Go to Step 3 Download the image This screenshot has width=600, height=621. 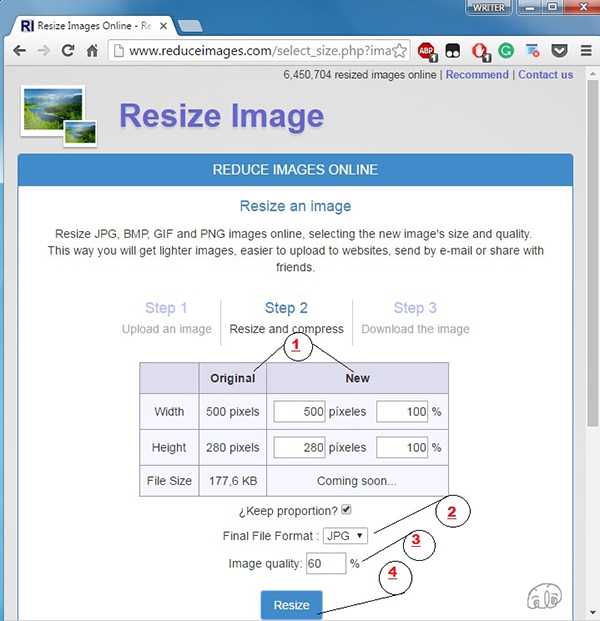[415, 318]
